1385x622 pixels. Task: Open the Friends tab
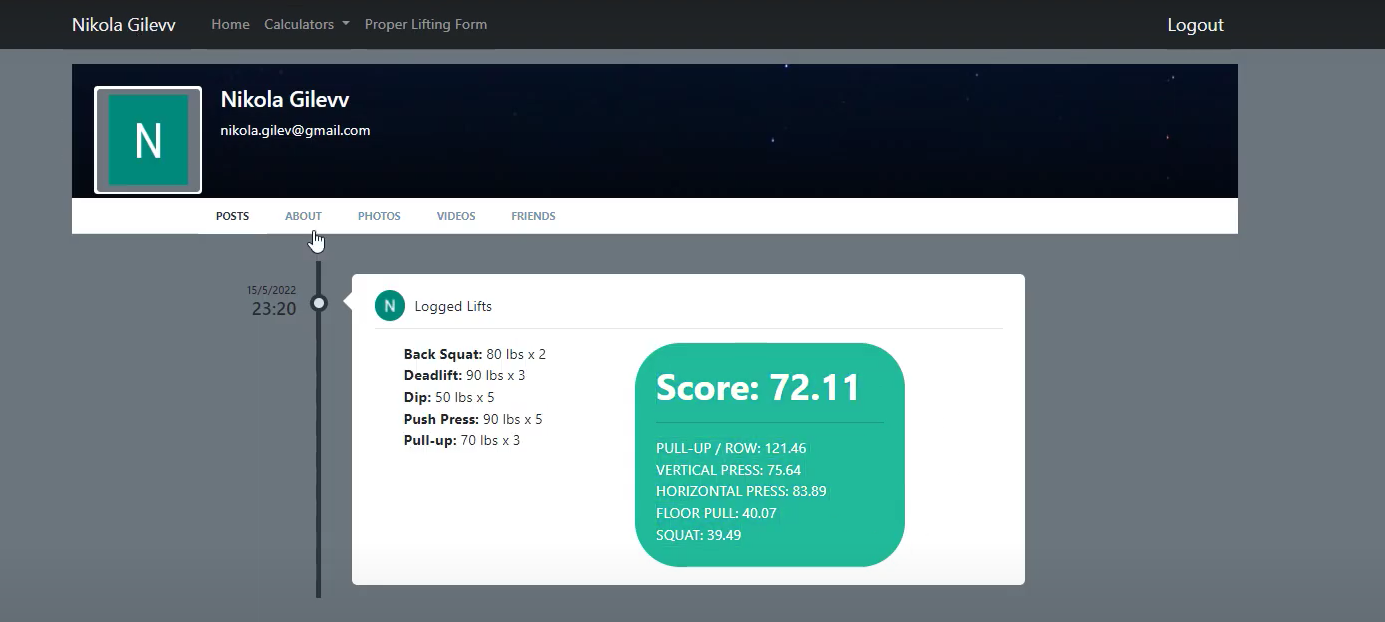click(x=533, y=216)
